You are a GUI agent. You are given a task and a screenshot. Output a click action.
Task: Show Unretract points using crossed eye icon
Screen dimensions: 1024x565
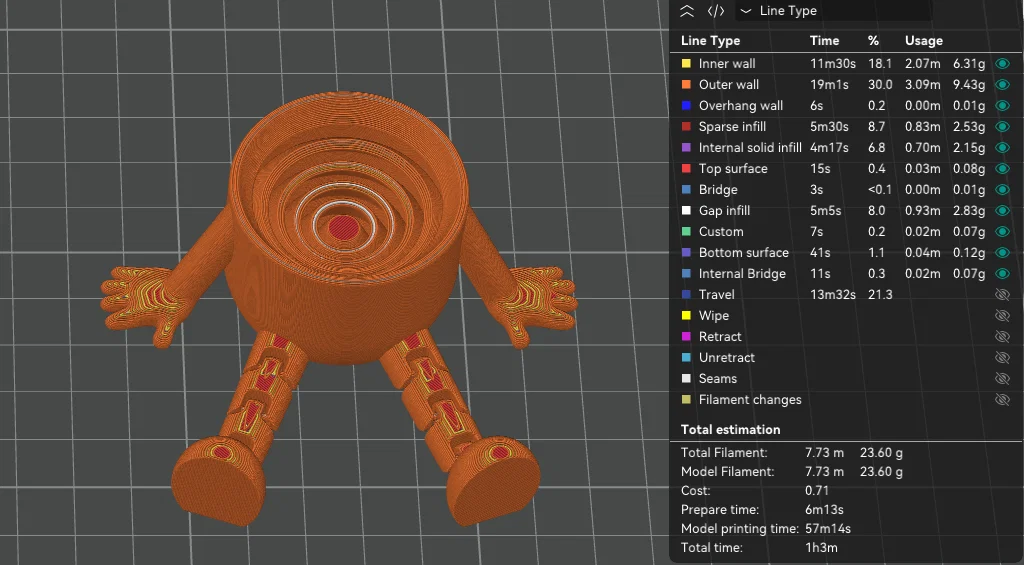coord(1002,357)
